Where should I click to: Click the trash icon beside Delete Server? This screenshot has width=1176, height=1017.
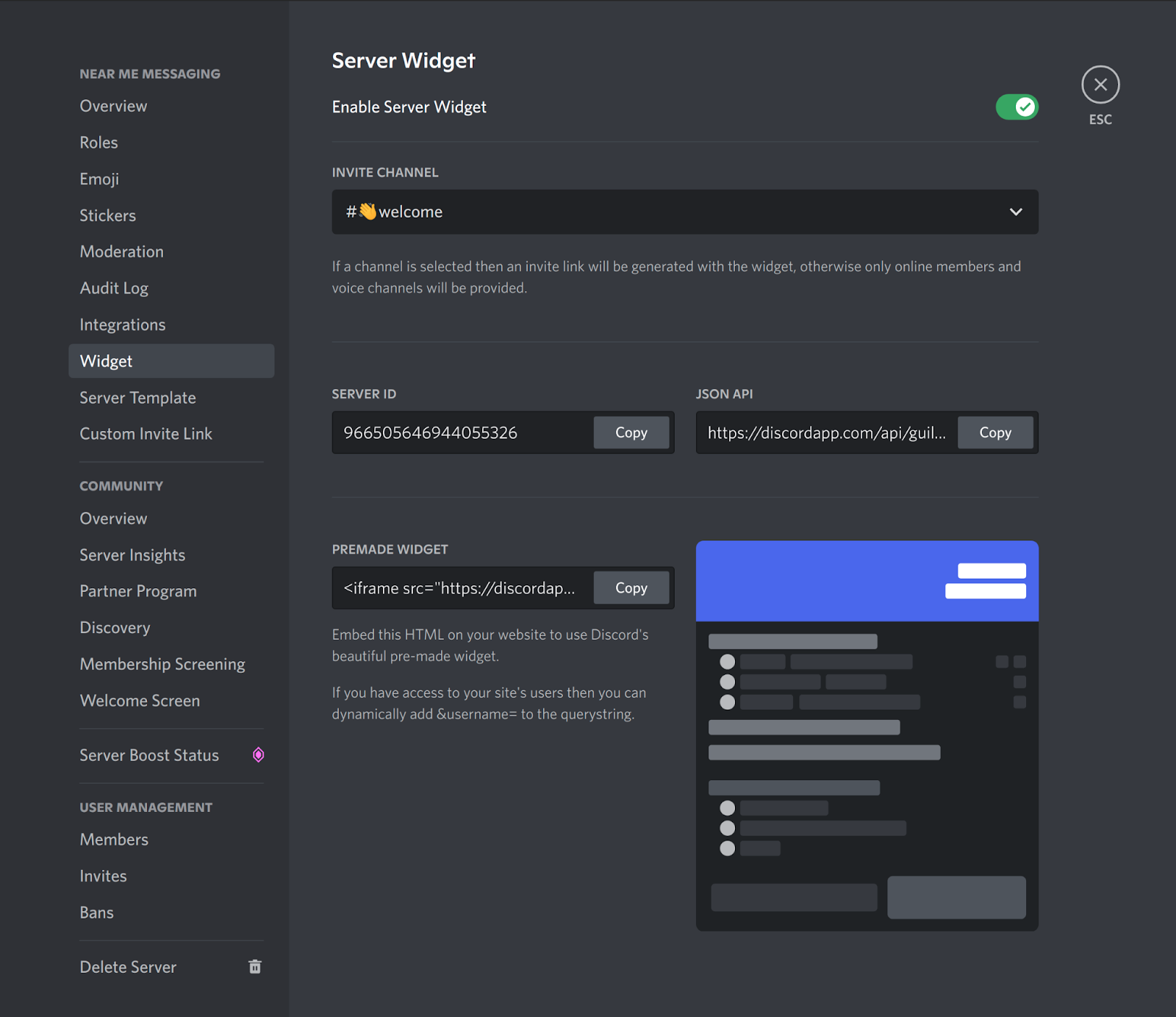[254, 966]
